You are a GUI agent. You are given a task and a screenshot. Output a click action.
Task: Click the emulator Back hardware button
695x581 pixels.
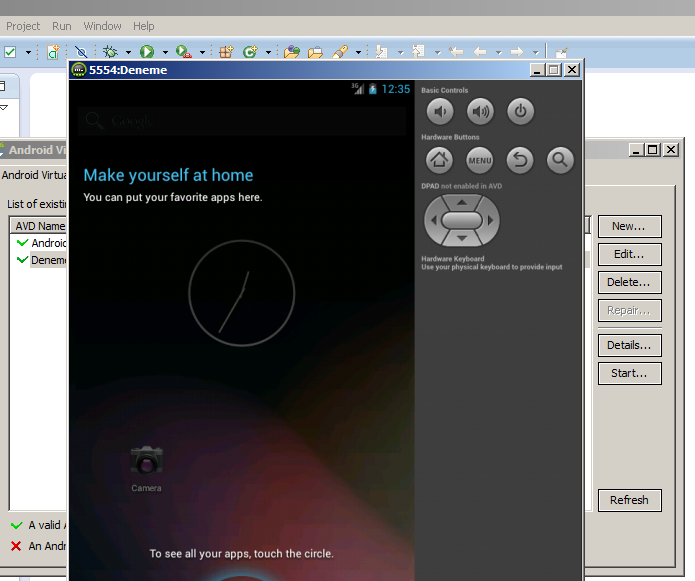(x=520, y=160)
